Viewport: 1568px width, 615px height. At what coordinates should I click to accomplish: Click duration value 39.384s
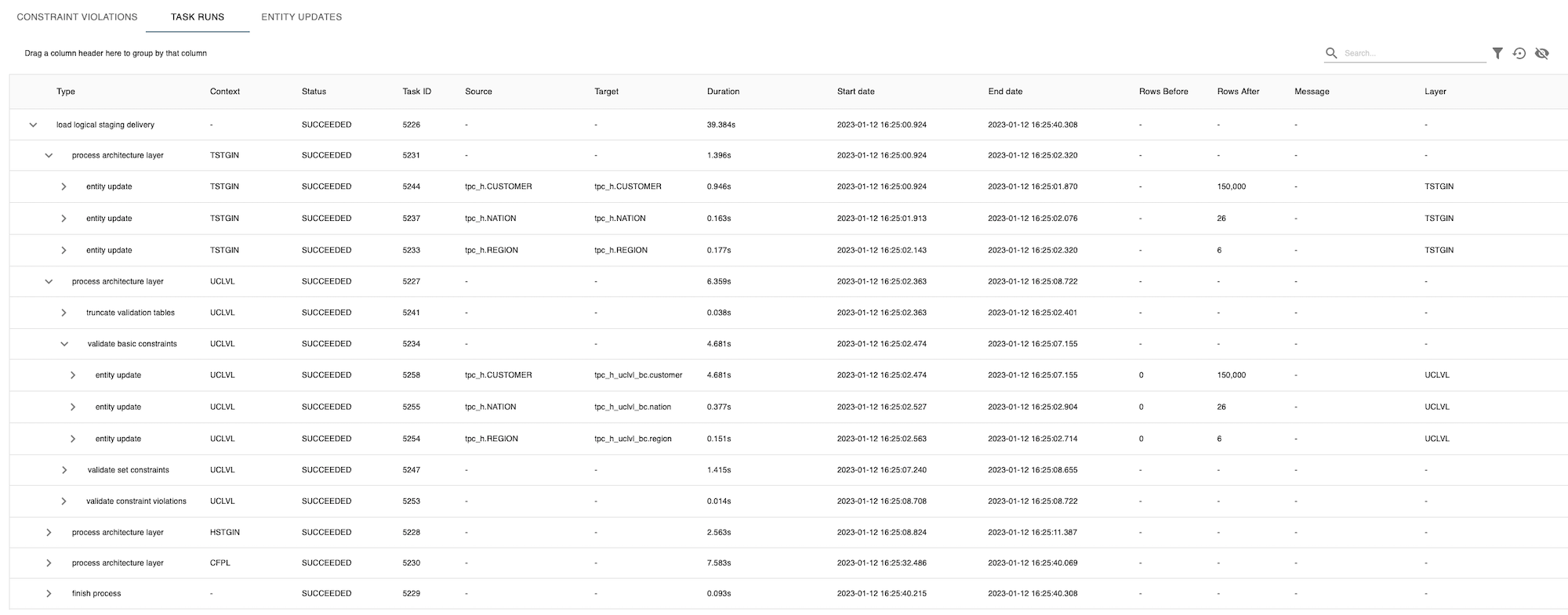720,125
